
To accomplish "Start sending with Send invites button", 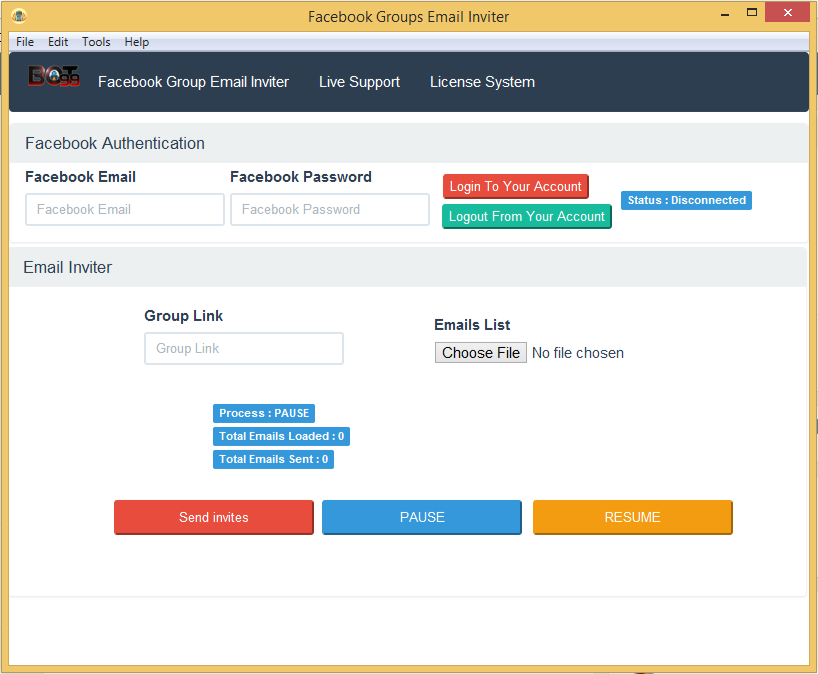I will pos(214,517).
